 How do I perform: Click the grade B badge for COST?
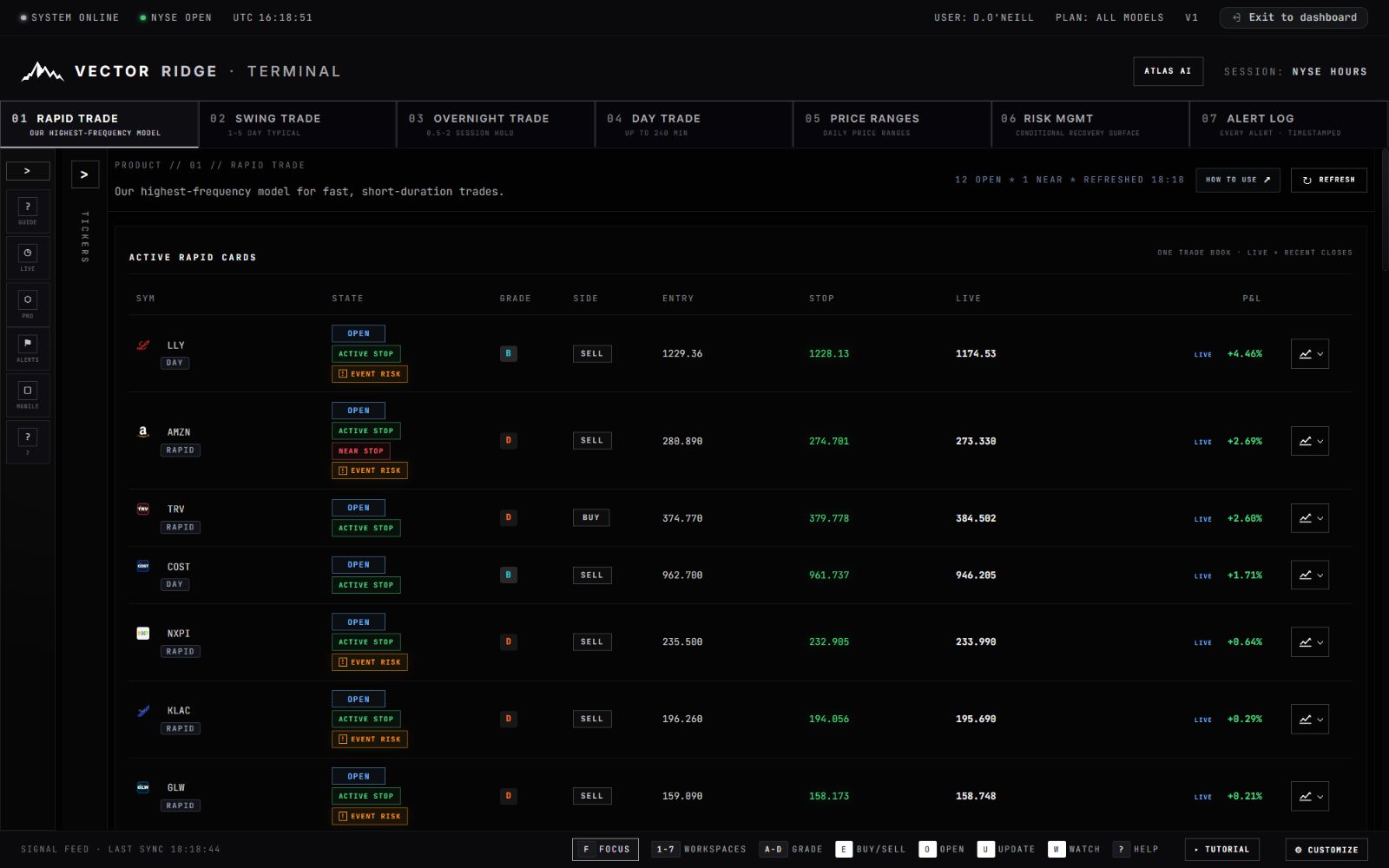509,575
